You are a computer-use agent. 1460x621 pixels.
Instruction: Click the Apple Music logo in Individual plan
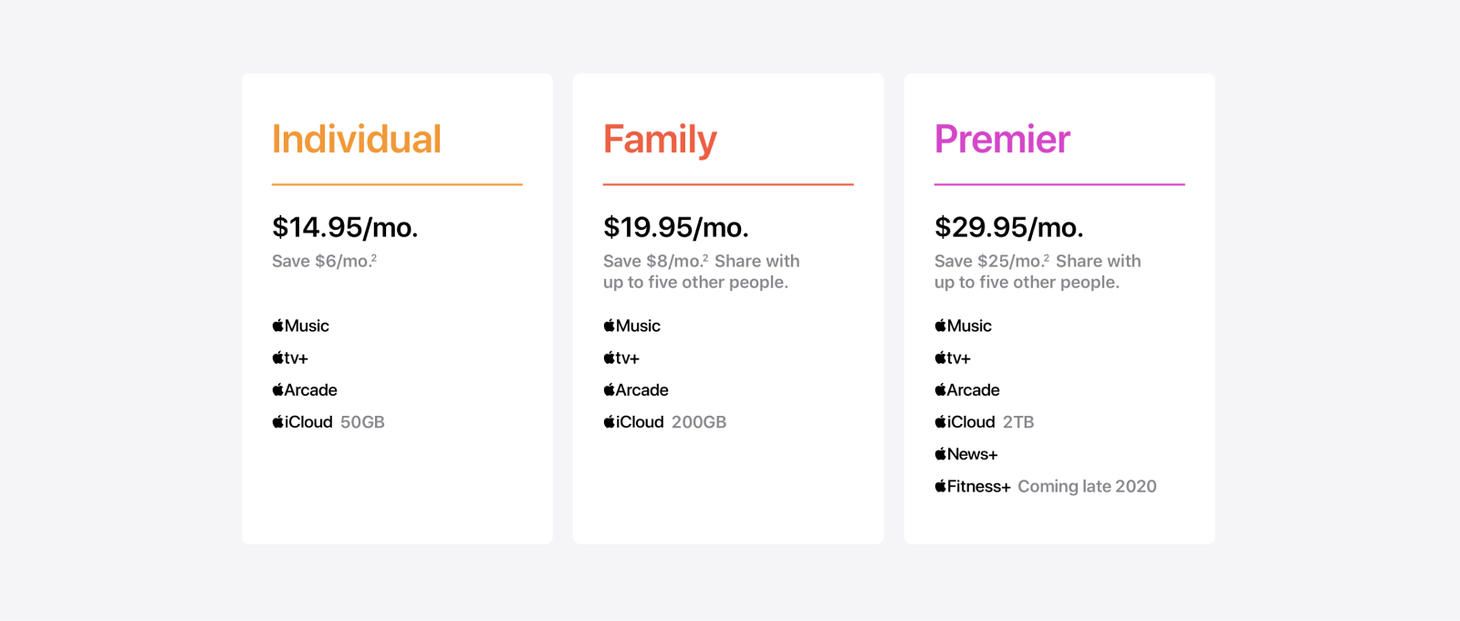[300, 326]
